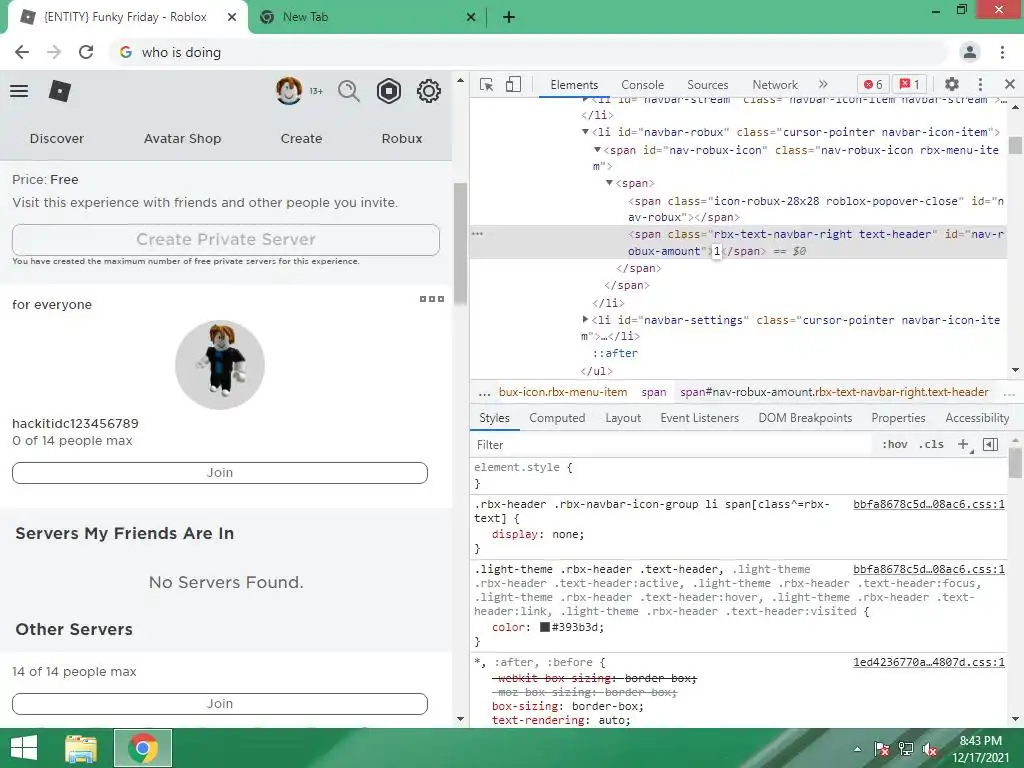The height and width of the screenshot is (768, 1024).
Task: Show more DevTools tabs chevron
Action: point(823,84)
